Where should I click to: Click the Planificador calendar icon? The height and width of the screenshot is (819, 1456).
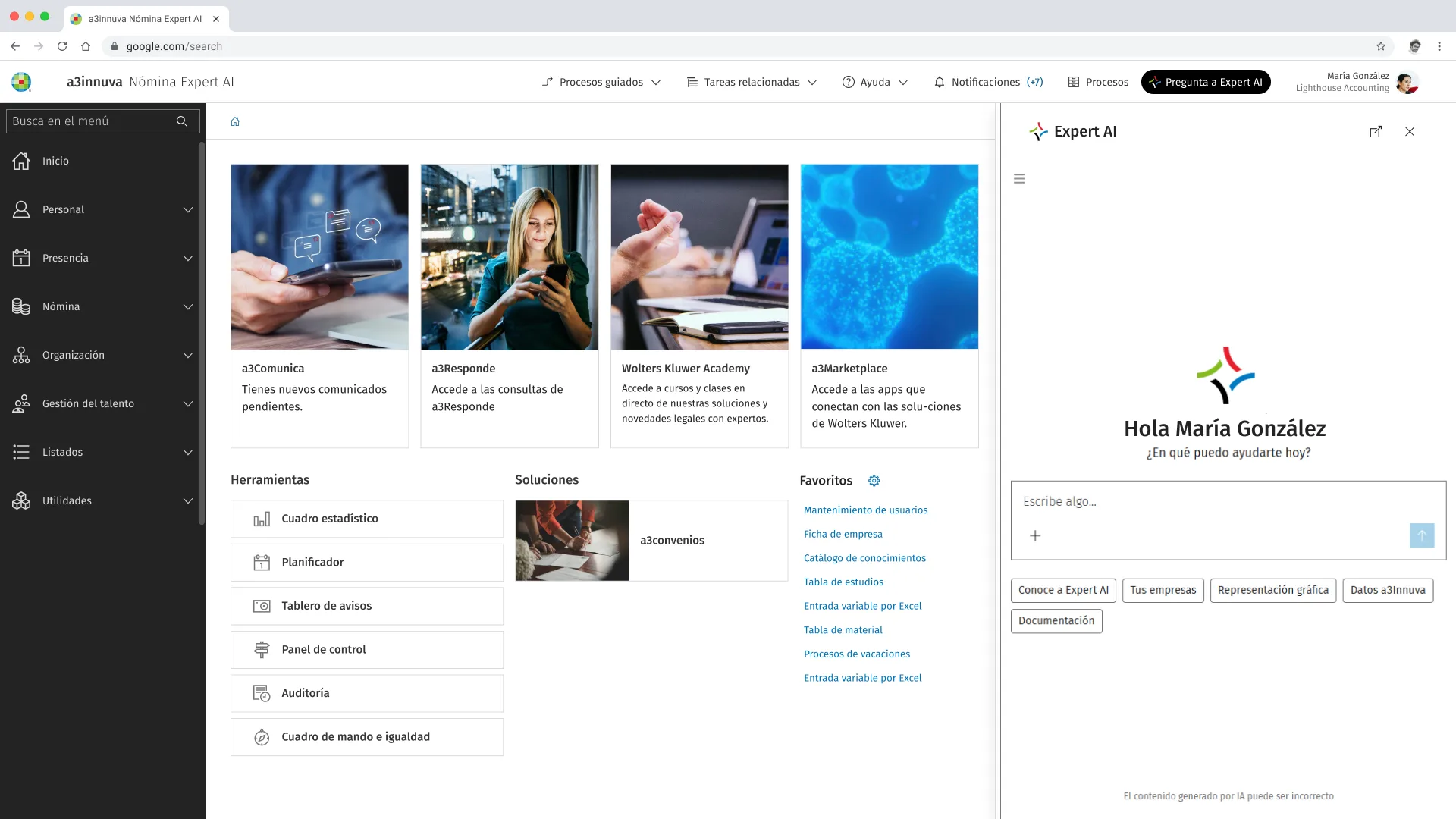point(262,563)
